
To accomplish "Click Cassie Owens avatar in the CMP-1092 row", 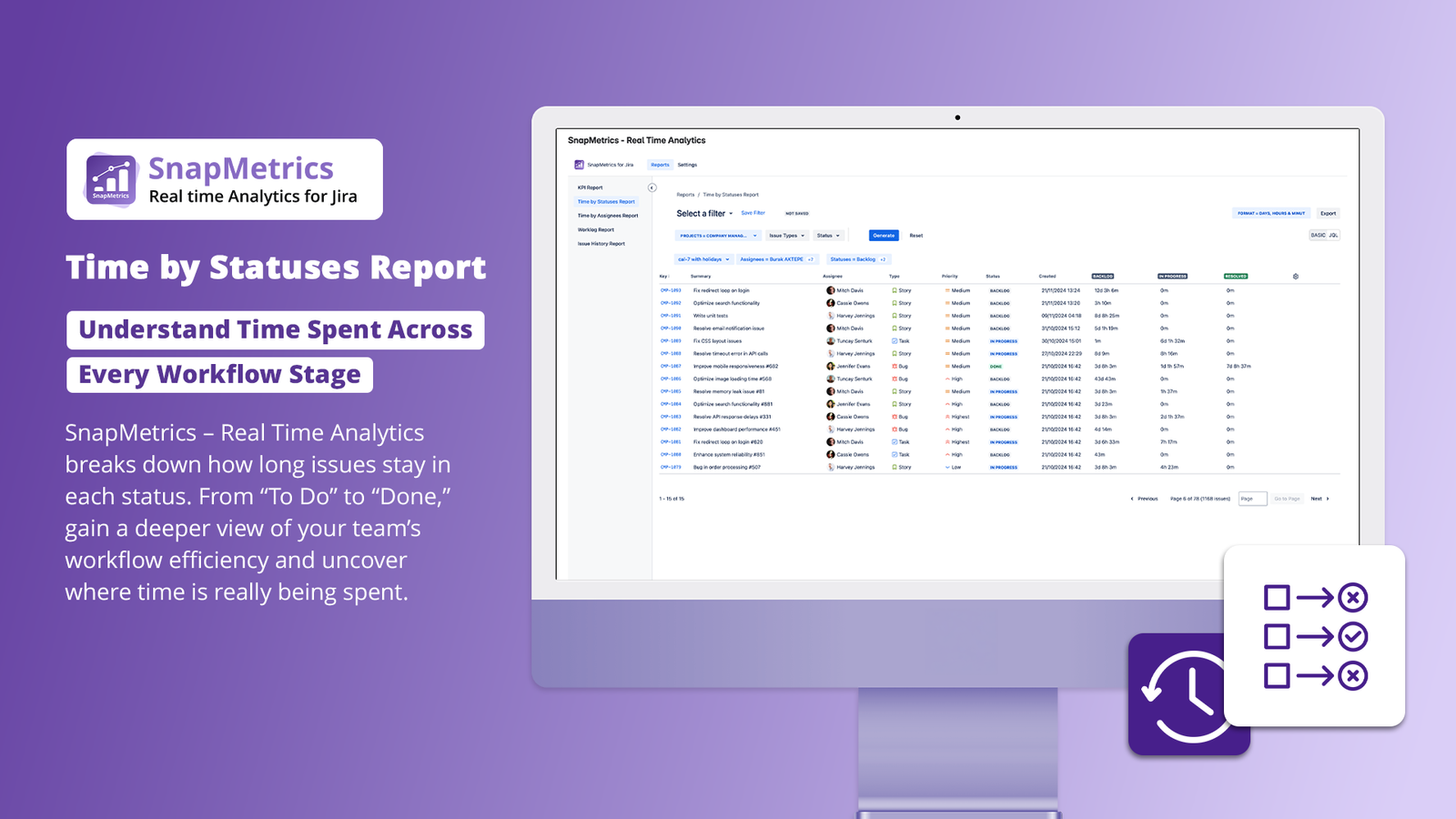I will (x=830, y=303).
